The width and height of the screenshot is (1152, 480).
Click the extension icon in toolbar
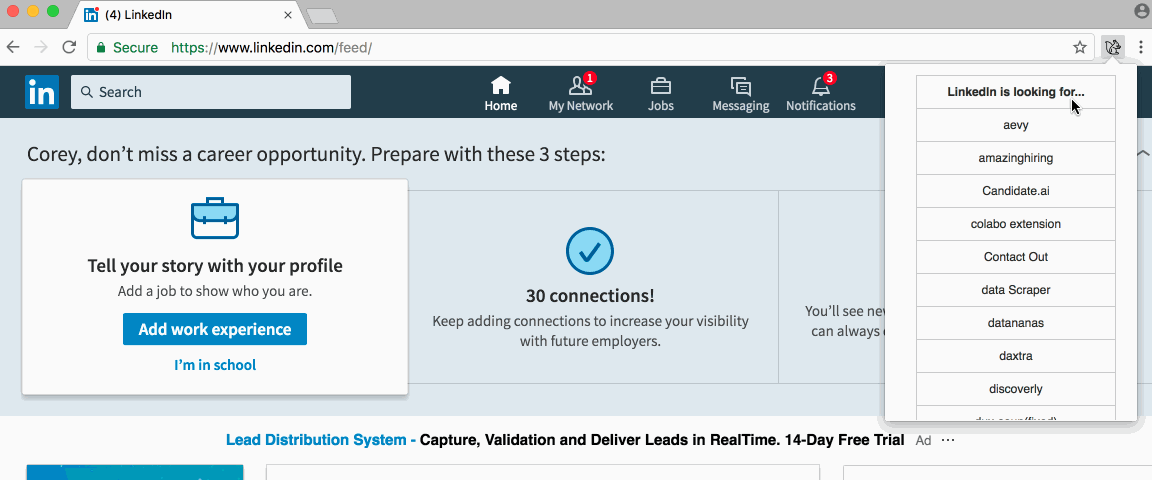point(1113,48)
